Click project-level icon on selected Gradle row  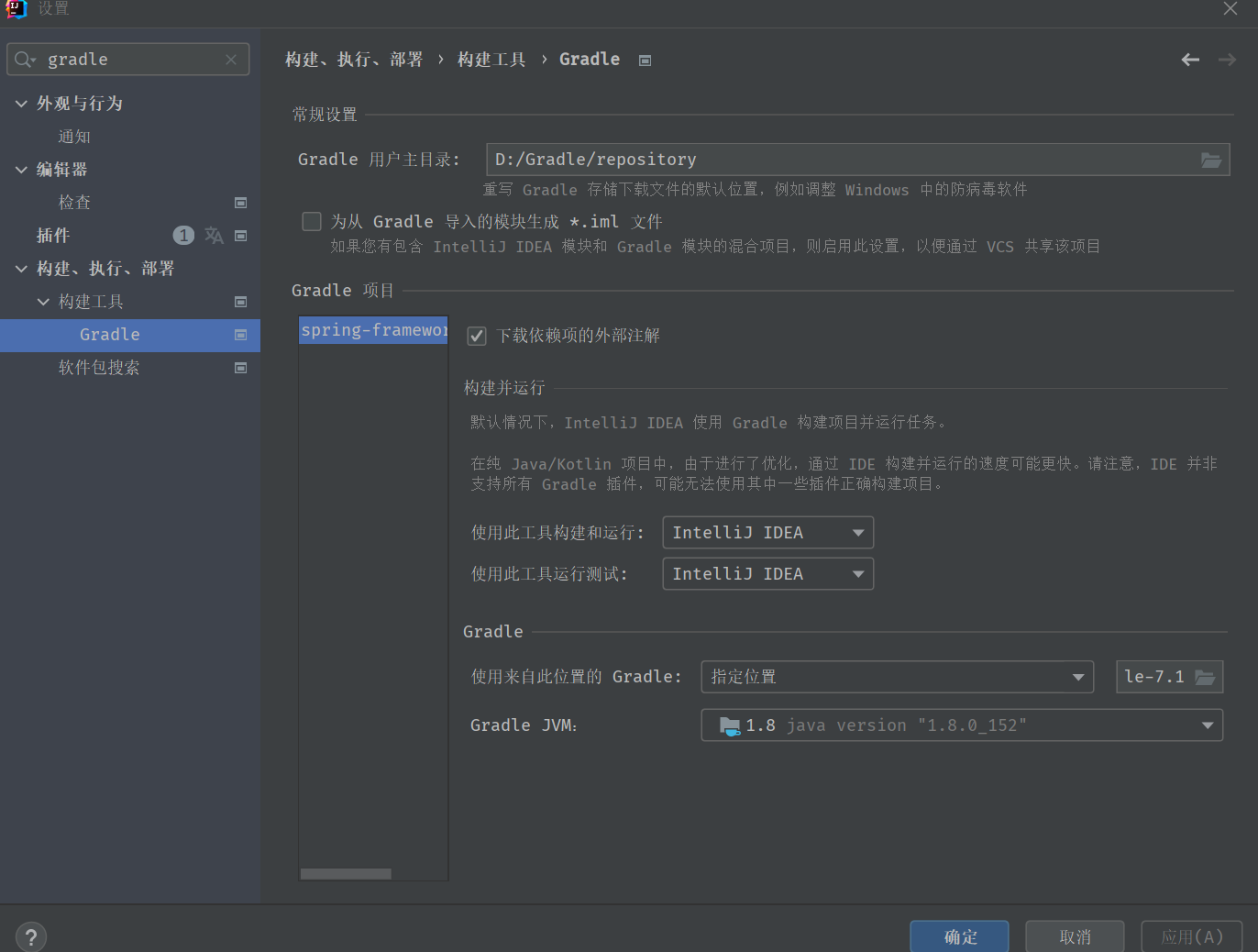pos(241,335)
